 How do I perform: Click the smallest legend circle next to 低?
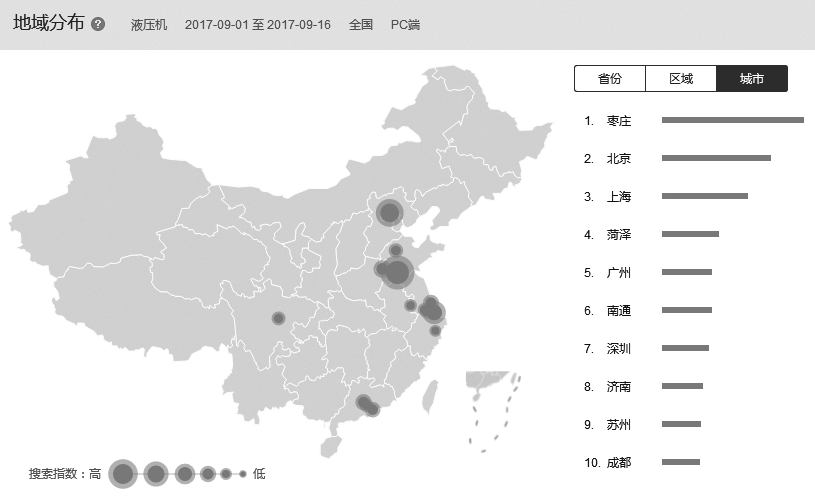(242, 474)
